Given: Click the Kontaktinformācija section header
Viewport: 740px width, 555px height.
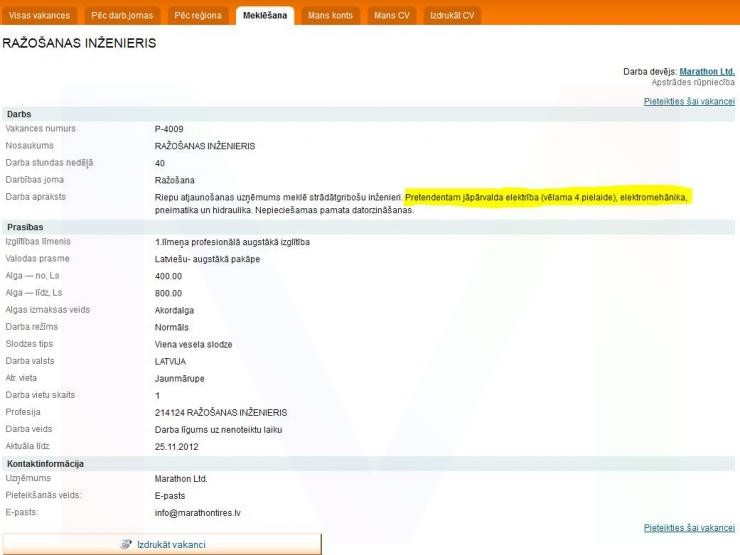Looking at the screenshot, I should point(45,463).
